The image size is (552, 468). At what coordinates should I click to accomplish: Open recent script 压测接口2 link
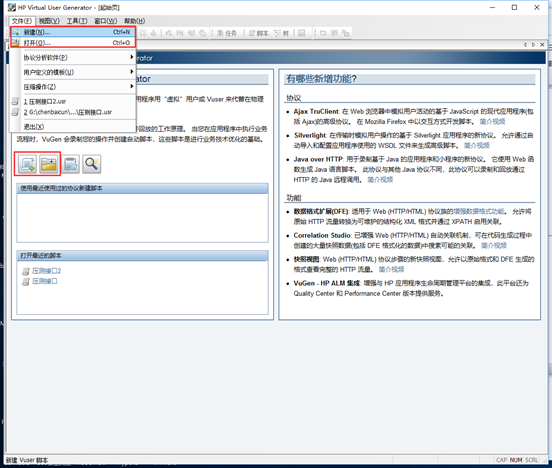46,271
